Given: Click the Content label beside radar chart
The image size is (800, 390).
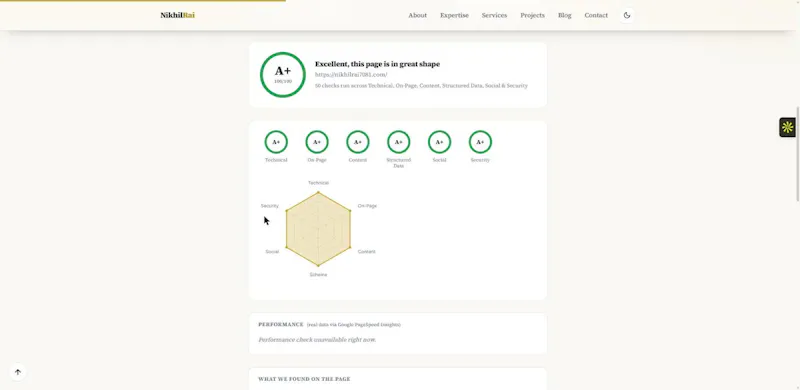Looking at the screenshot, I should click(x=366, y=252).
